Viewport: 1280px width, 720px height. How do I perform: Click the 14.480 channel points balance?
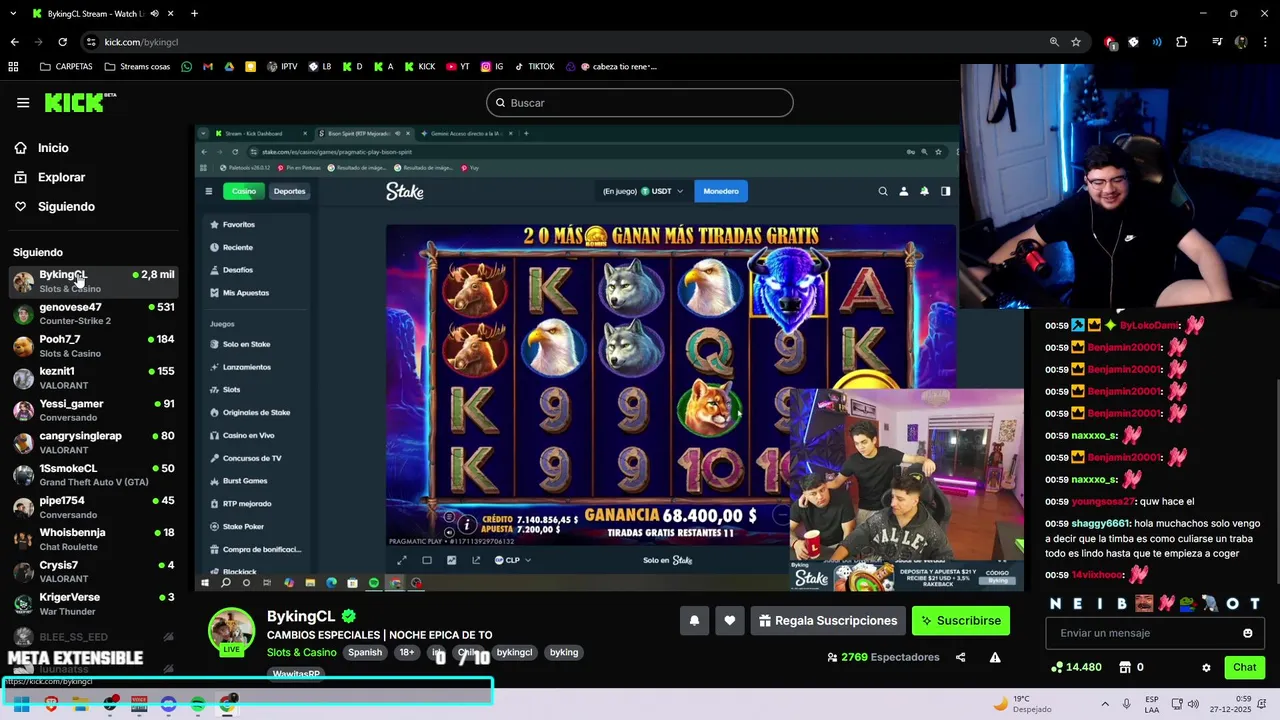pos(1076,667)
